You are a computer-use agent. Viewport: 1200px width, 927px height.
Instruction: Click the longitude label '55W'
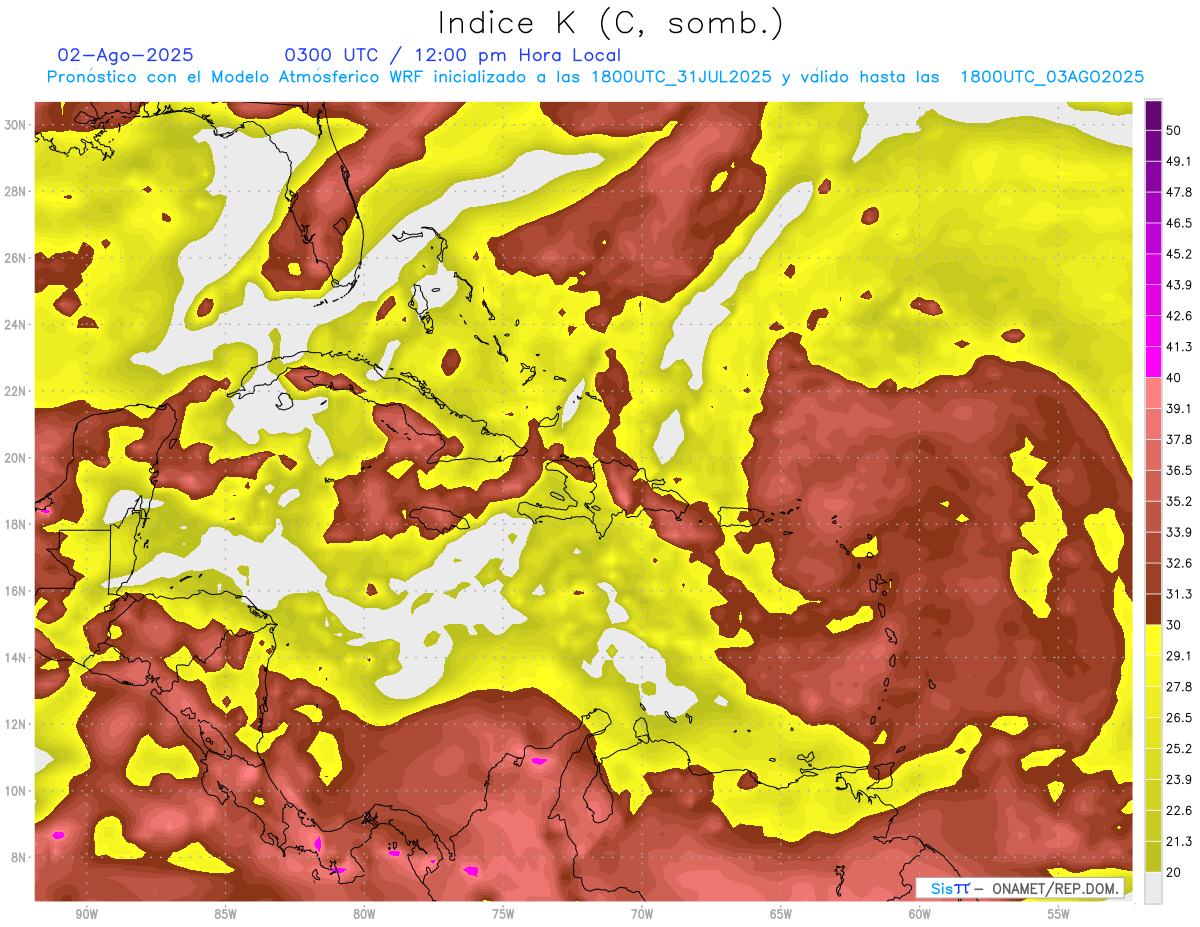point(1059,915)
